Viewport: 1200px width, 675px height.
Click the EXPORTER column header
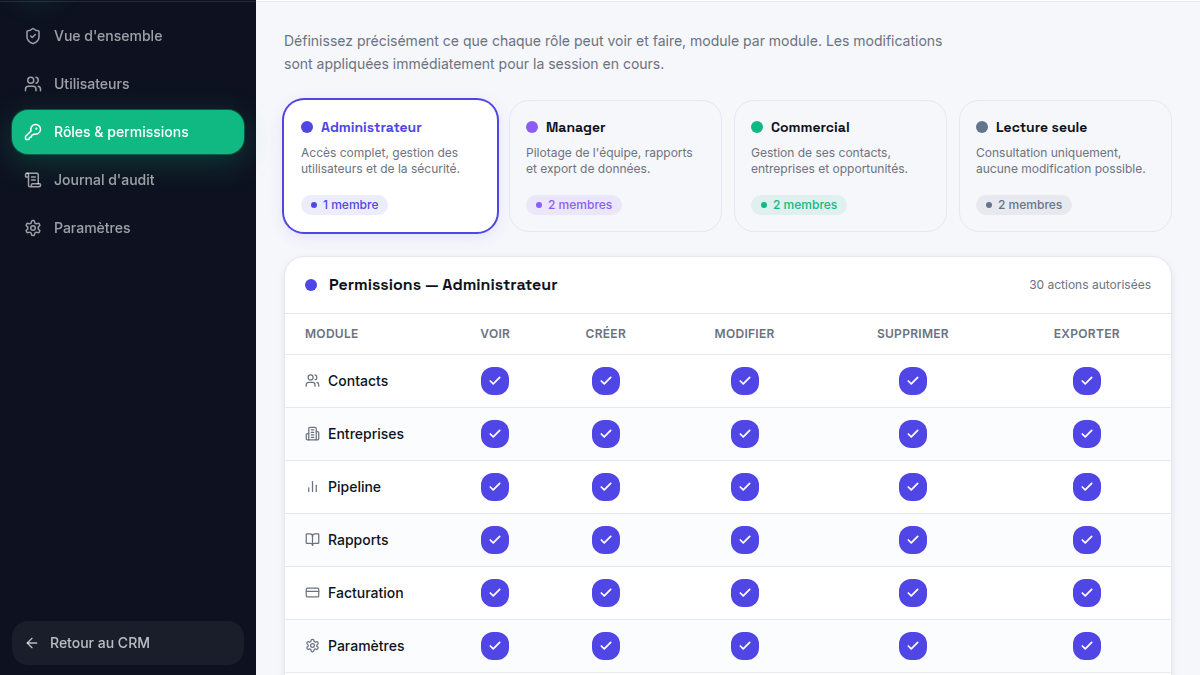click(x=1087, y=334)
